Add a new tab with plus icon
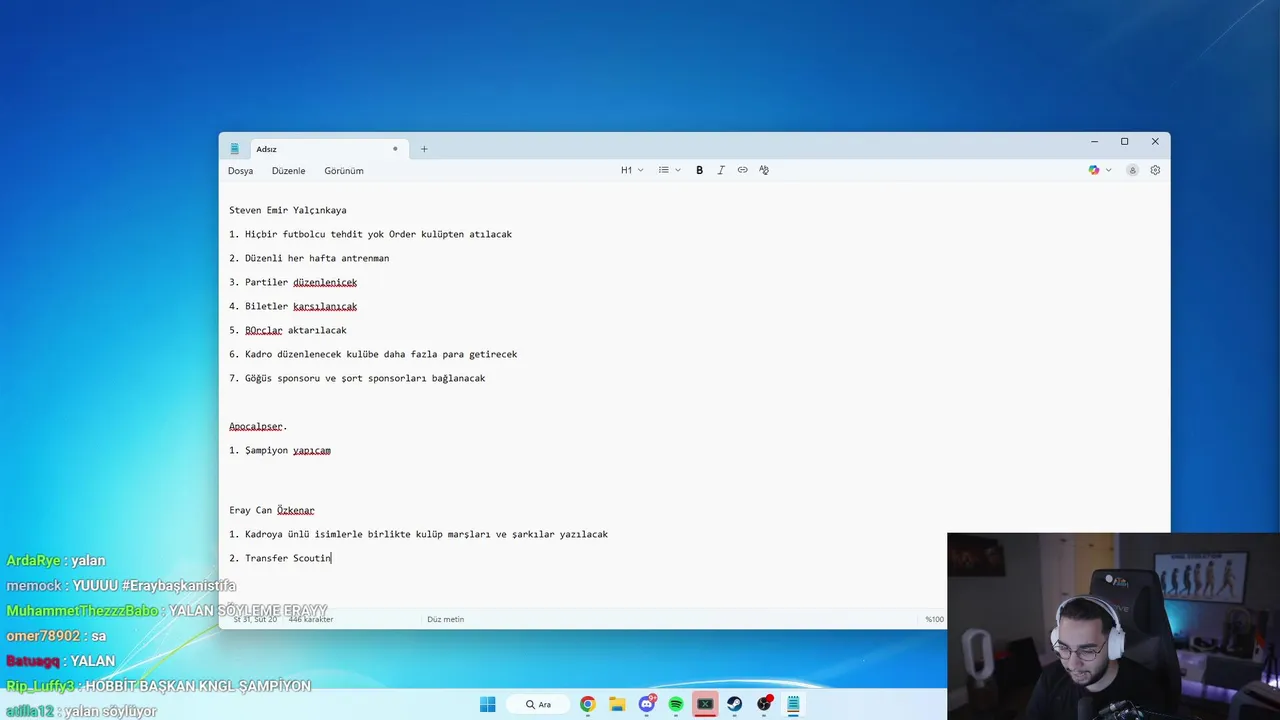The image size is (1280, 720). (x=424, y=149)
